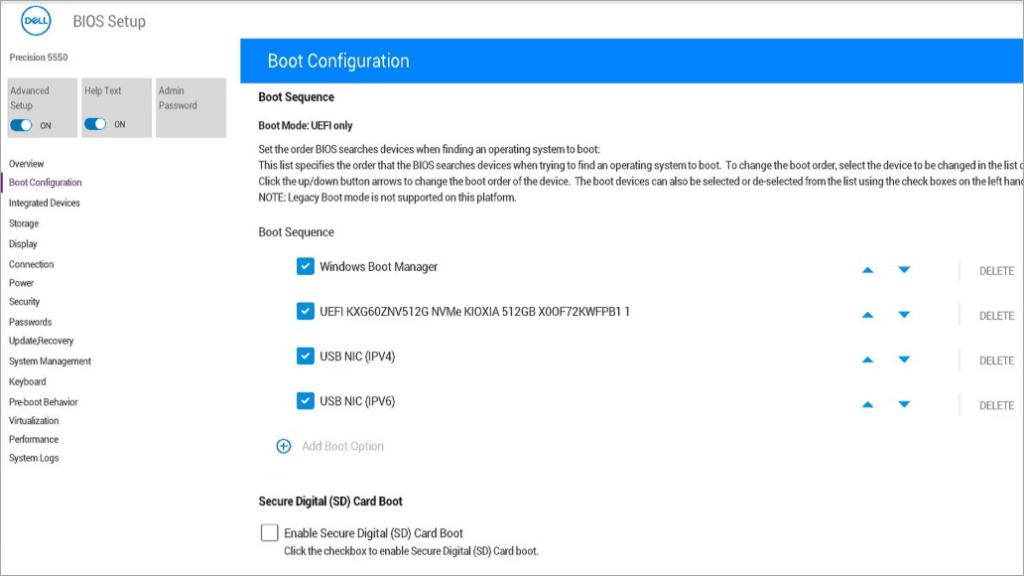Toggle Advanced Setup switch off

(x=22, y=125)
